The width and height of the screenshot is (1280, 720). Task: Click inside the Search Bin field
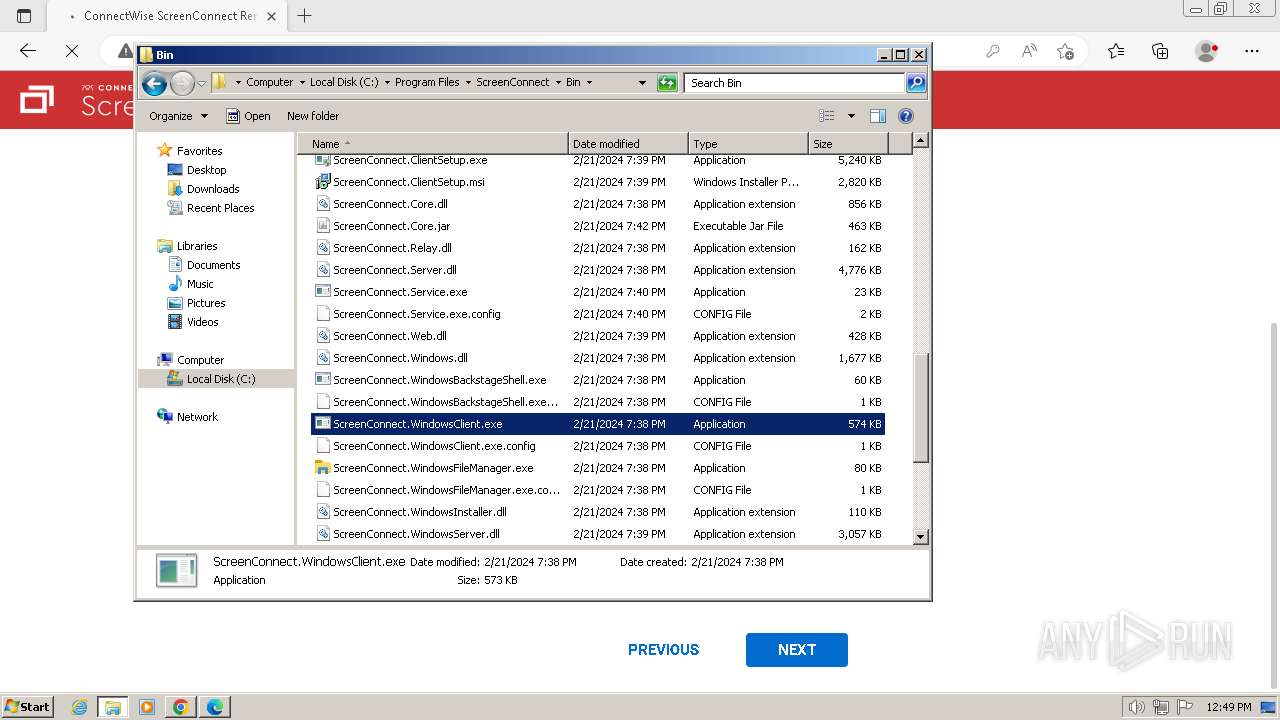pos(795,83)
